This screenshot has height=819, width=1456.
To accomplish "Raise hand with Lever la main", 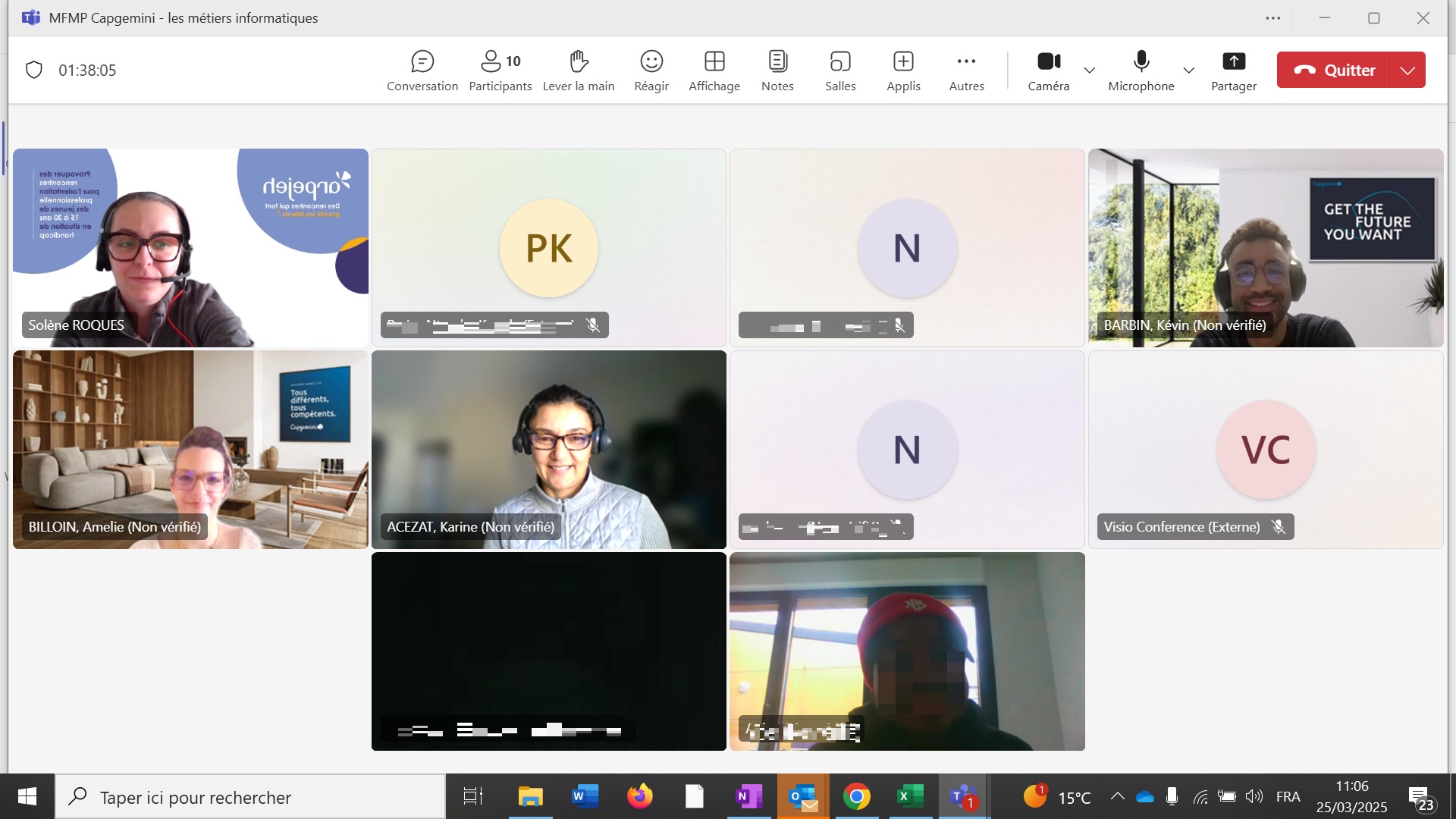I will [x=579, y=71].
